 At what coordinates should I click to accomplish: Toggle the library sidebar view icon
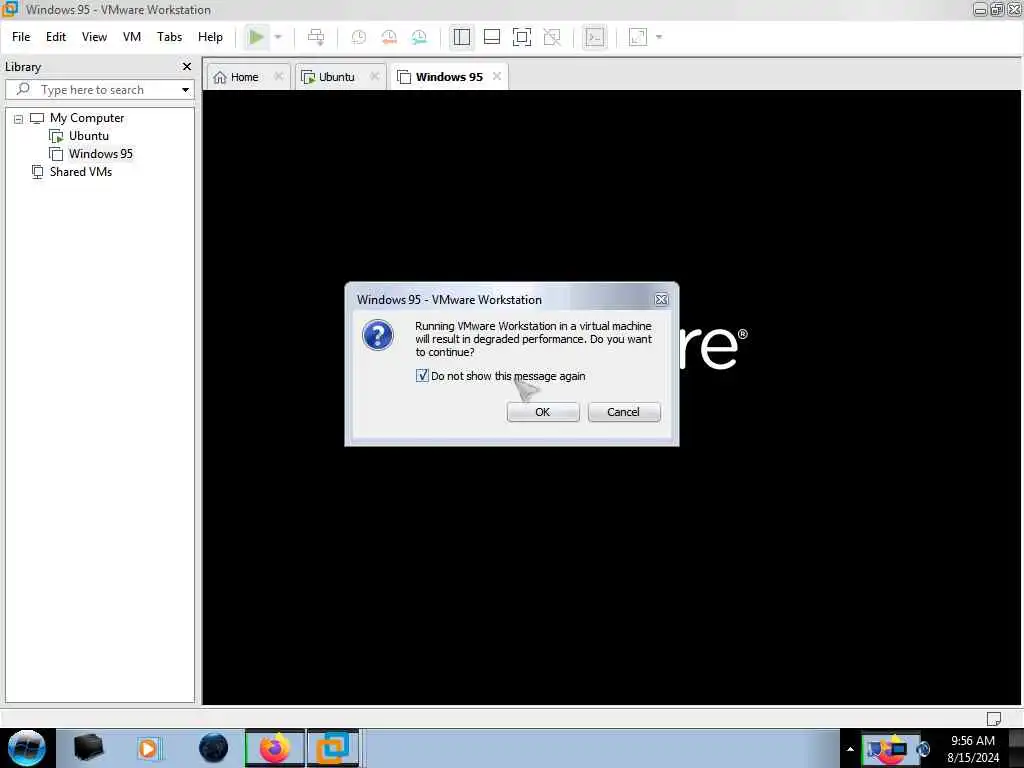(x=462, y=37)
